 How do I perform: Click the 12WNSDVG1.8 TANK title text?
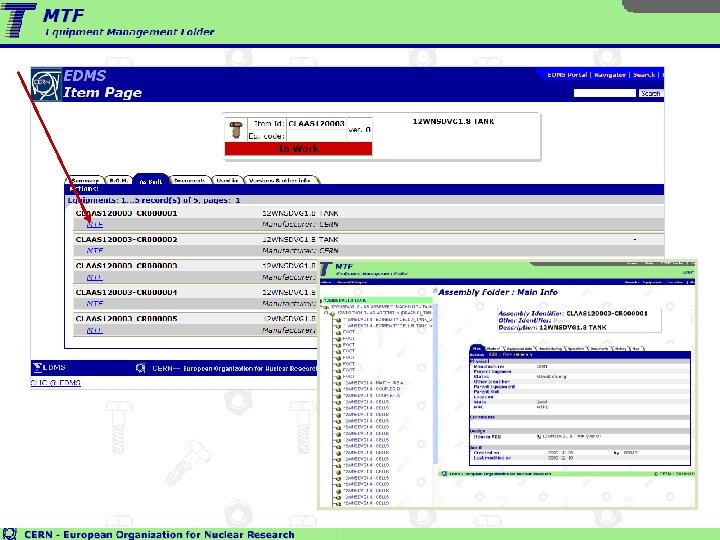pos(453,122)
